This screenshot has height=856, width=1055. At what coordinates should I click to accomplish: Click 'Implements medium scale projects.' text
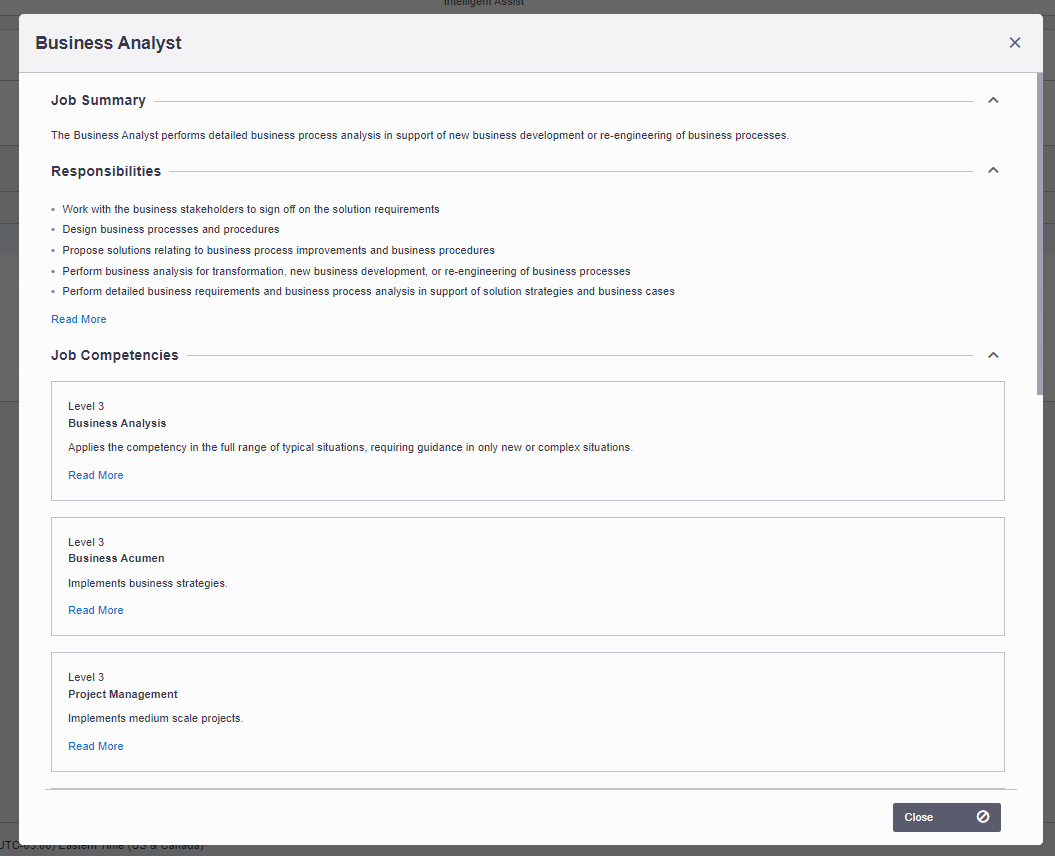coord(155,719)
